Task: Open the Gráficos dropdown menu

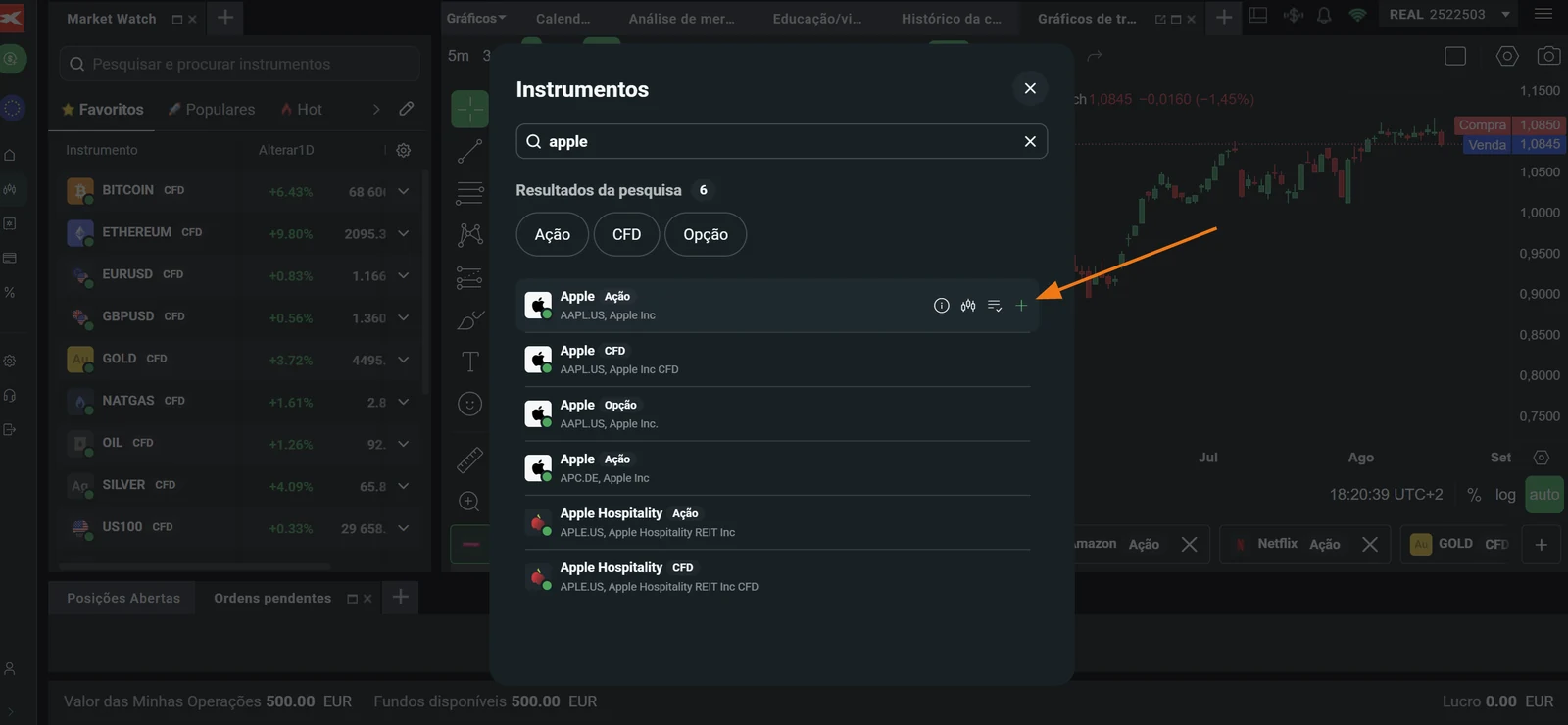Action: 476,18
